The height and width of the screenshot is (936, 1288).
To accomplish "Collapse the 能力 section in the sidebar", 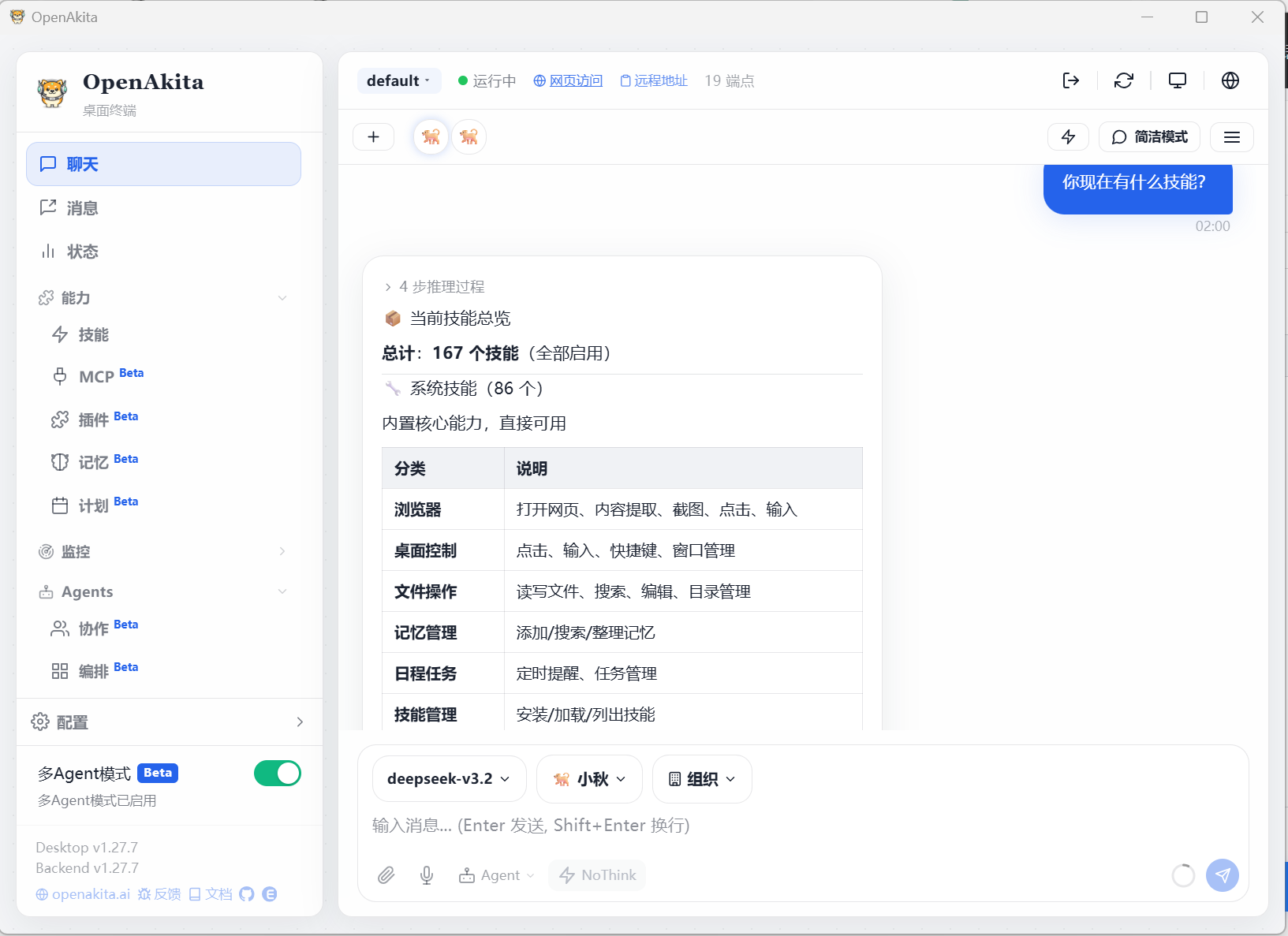I will pyautogui.click(x=164, y=298).
